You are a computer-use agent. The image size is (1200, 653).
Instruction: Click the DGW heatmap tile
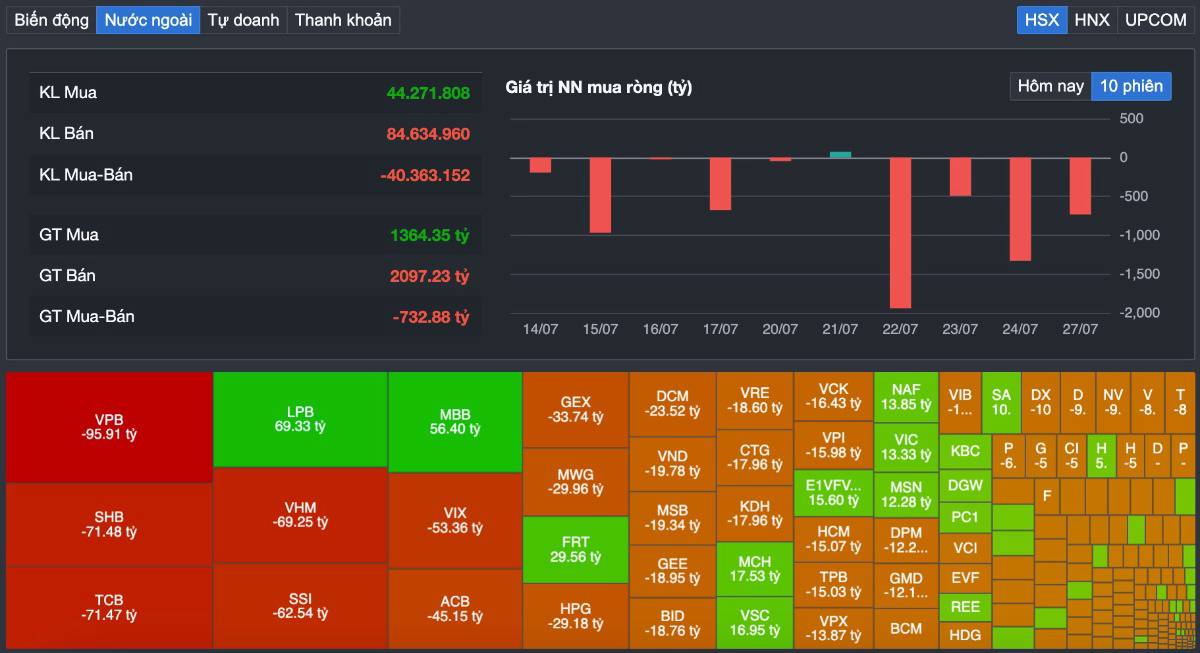(965, 486)
